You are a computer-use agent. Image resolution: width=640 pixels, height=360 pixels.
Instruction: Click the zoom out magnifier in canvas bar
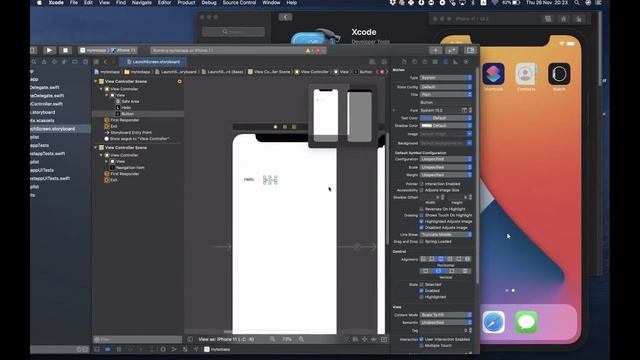coord(272,339)
